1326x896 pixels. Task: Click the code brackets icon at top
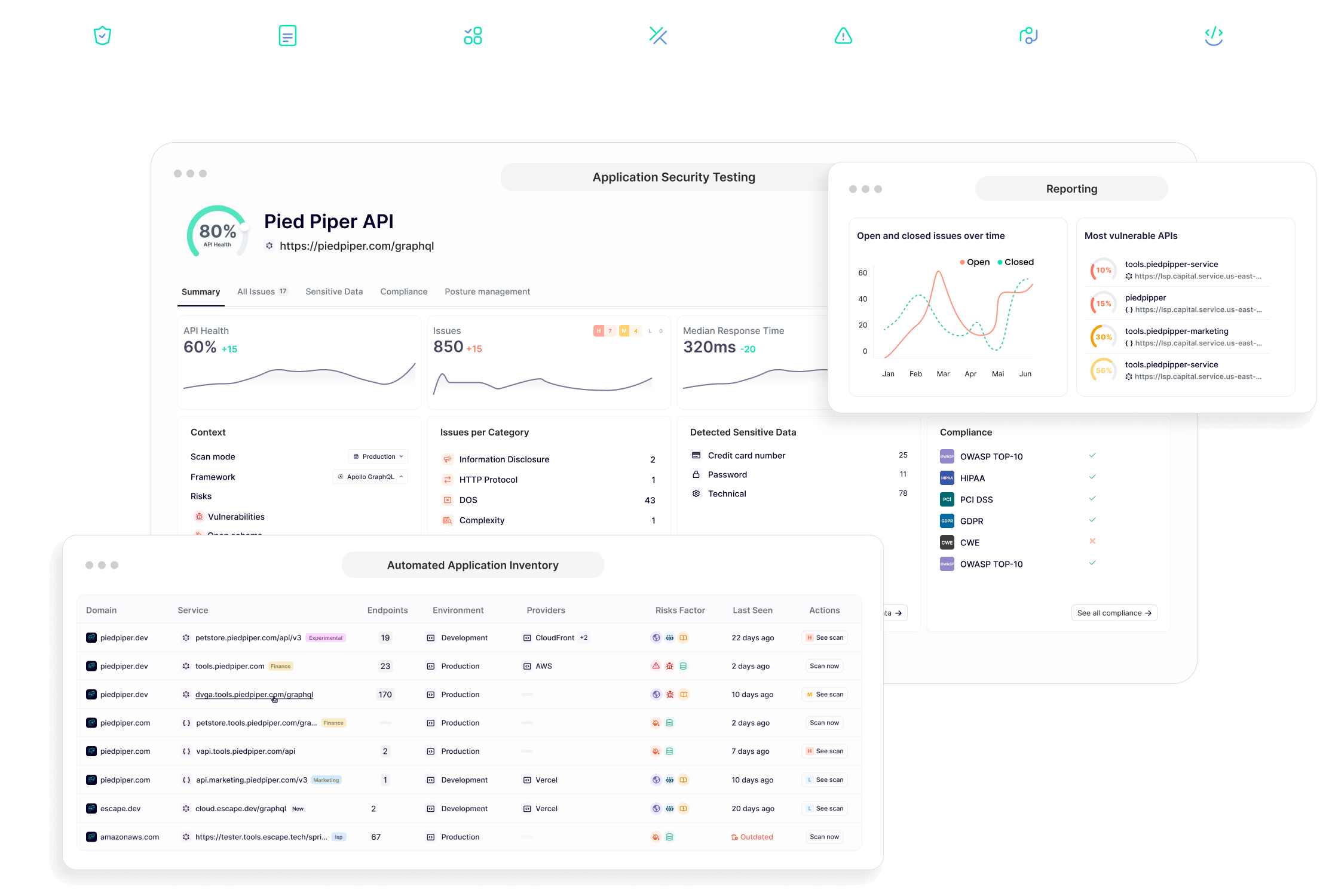(1214, 36)
